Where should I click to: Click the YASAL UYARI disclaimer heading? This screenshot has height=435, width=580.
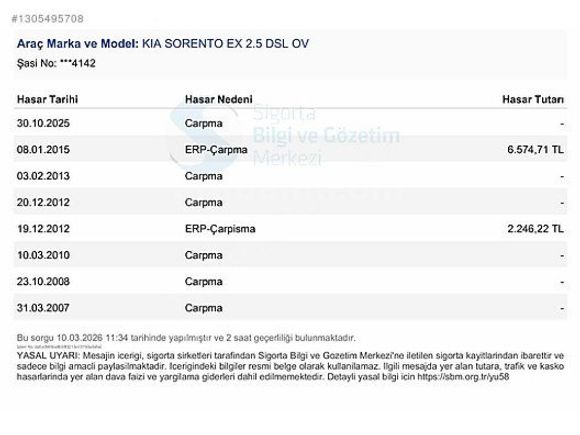[48, 355]
